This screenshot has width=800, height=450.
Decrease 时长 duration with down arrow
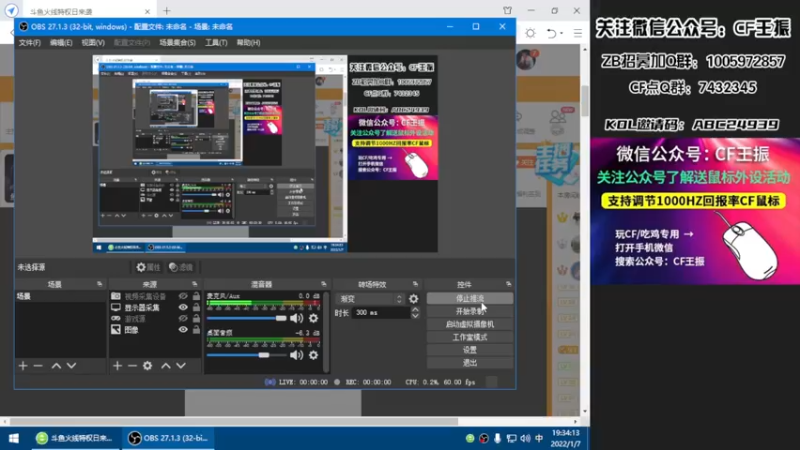click(x=415, y=316)
